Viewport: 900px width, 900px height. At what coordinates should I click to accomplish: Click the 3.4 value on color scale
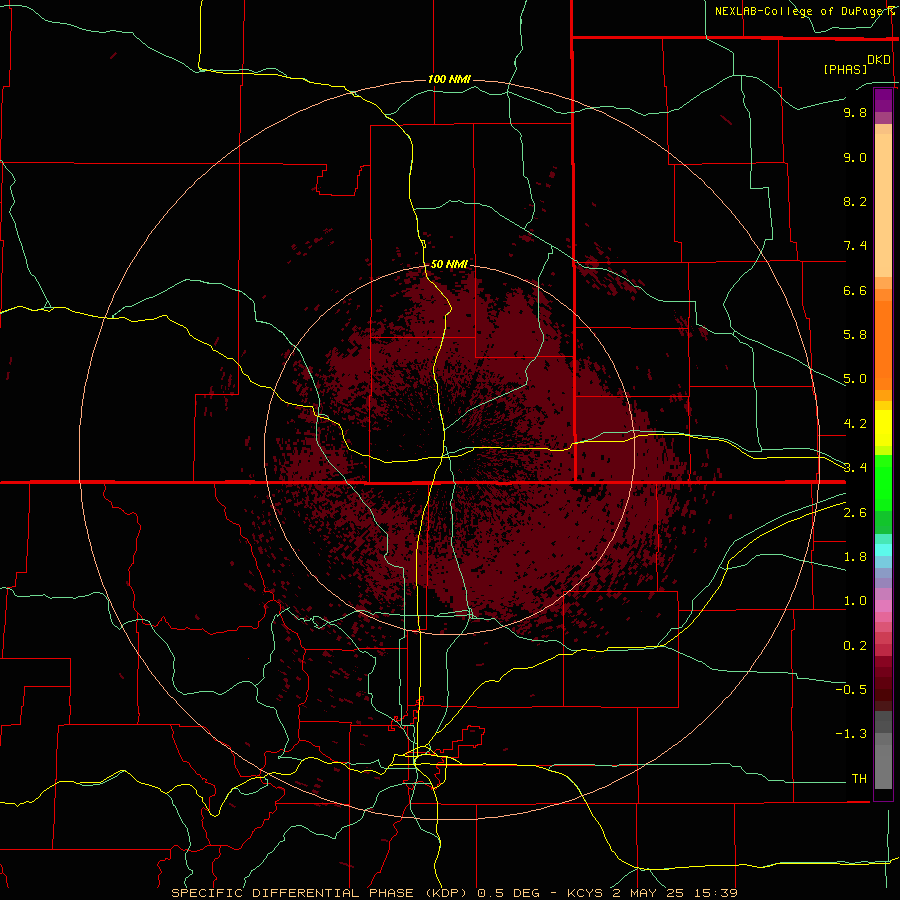tap(855, 468)
